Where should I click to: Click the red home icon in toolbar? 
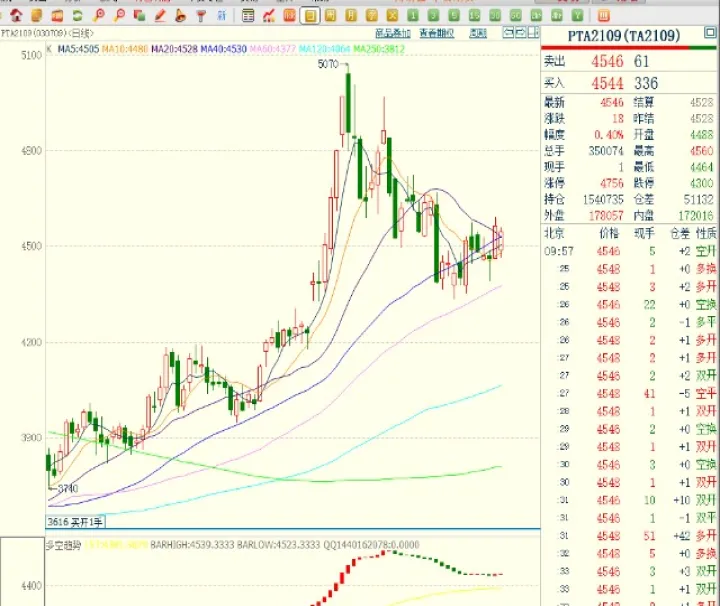pyautogui.click(x=14, y=17)
